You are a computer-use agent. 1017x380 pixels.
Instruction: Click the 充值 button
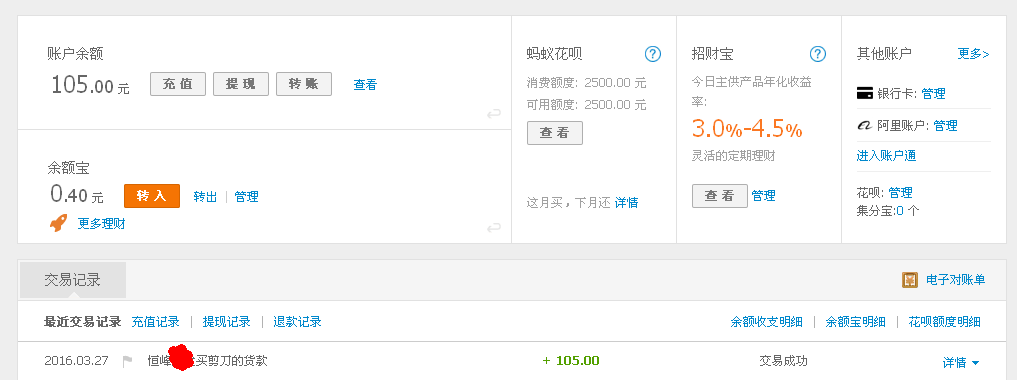[x=178, y=84]
